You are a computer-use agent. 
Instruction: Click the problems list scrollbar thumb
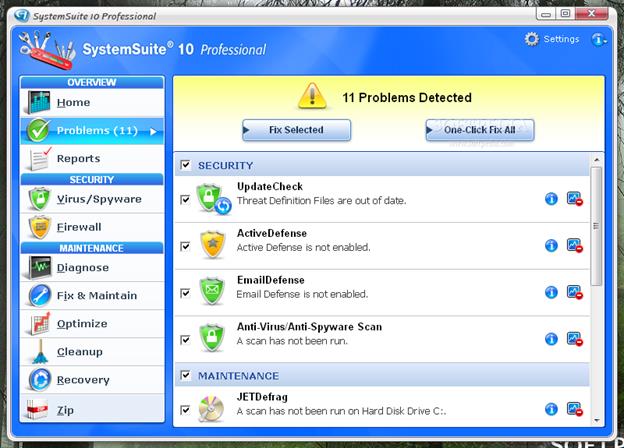596,226
